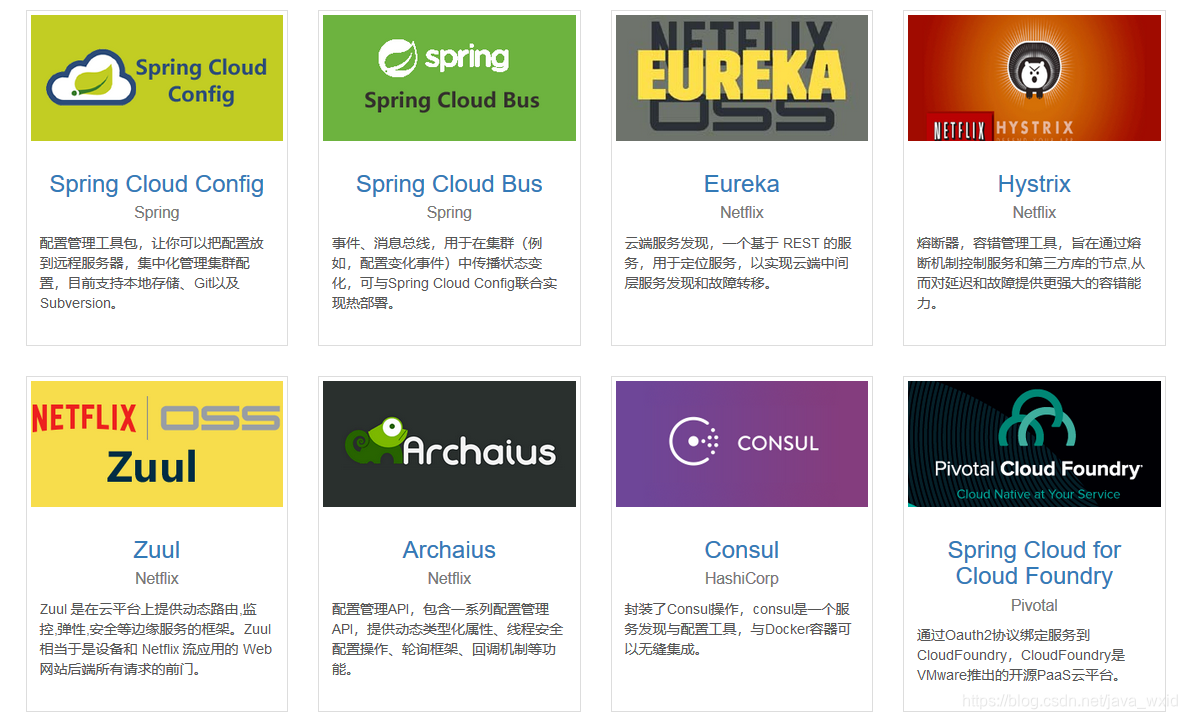Click the Consul purple banner image
Image resolution: width=1187 pixels, height=719 pixels.
[742, 444]
